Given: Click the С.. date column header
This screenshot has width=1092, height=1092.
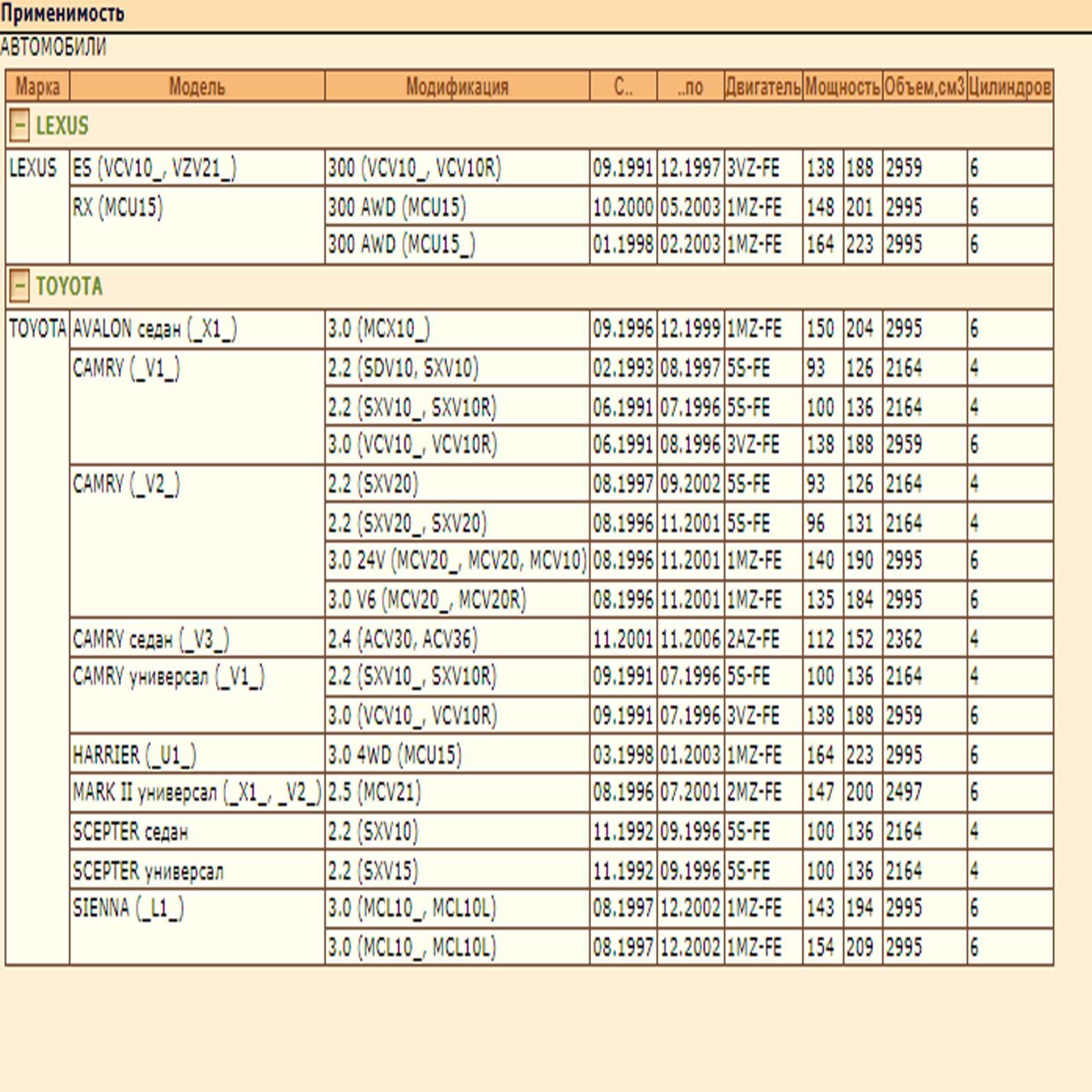Looking at the screenshot, I should (x=623, y=87).
